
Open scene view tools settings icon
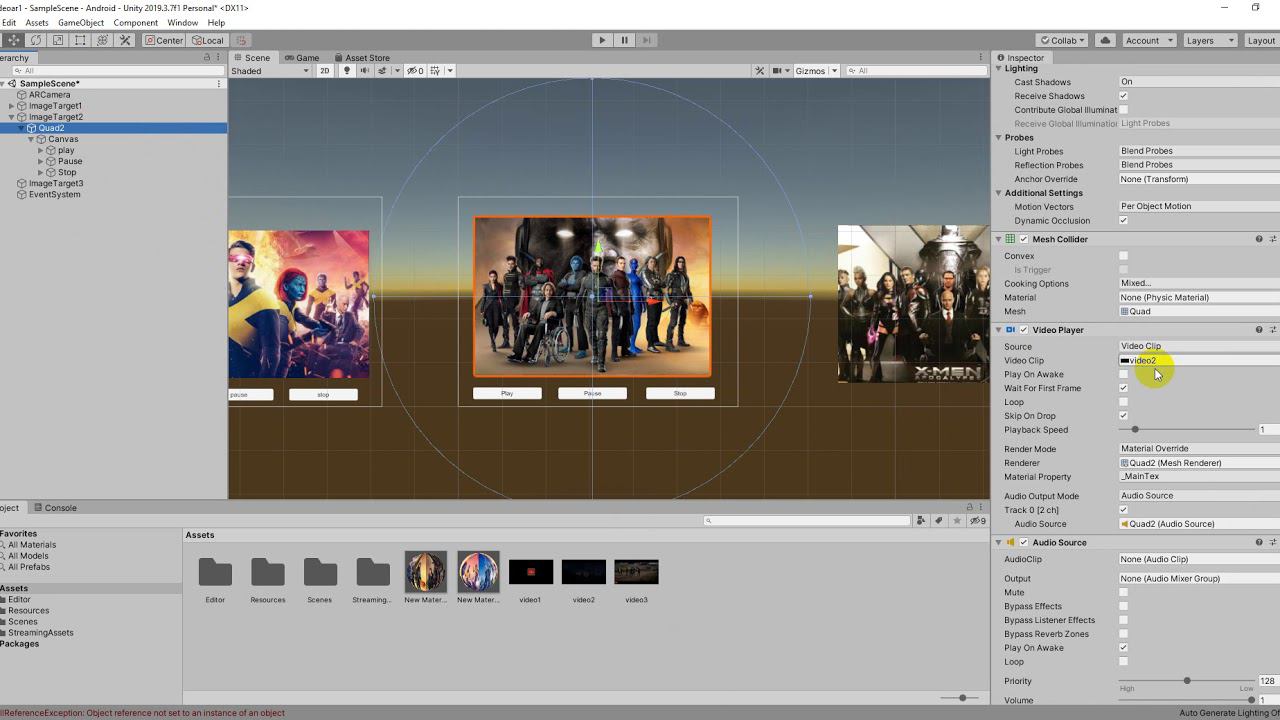coord(760,71)
